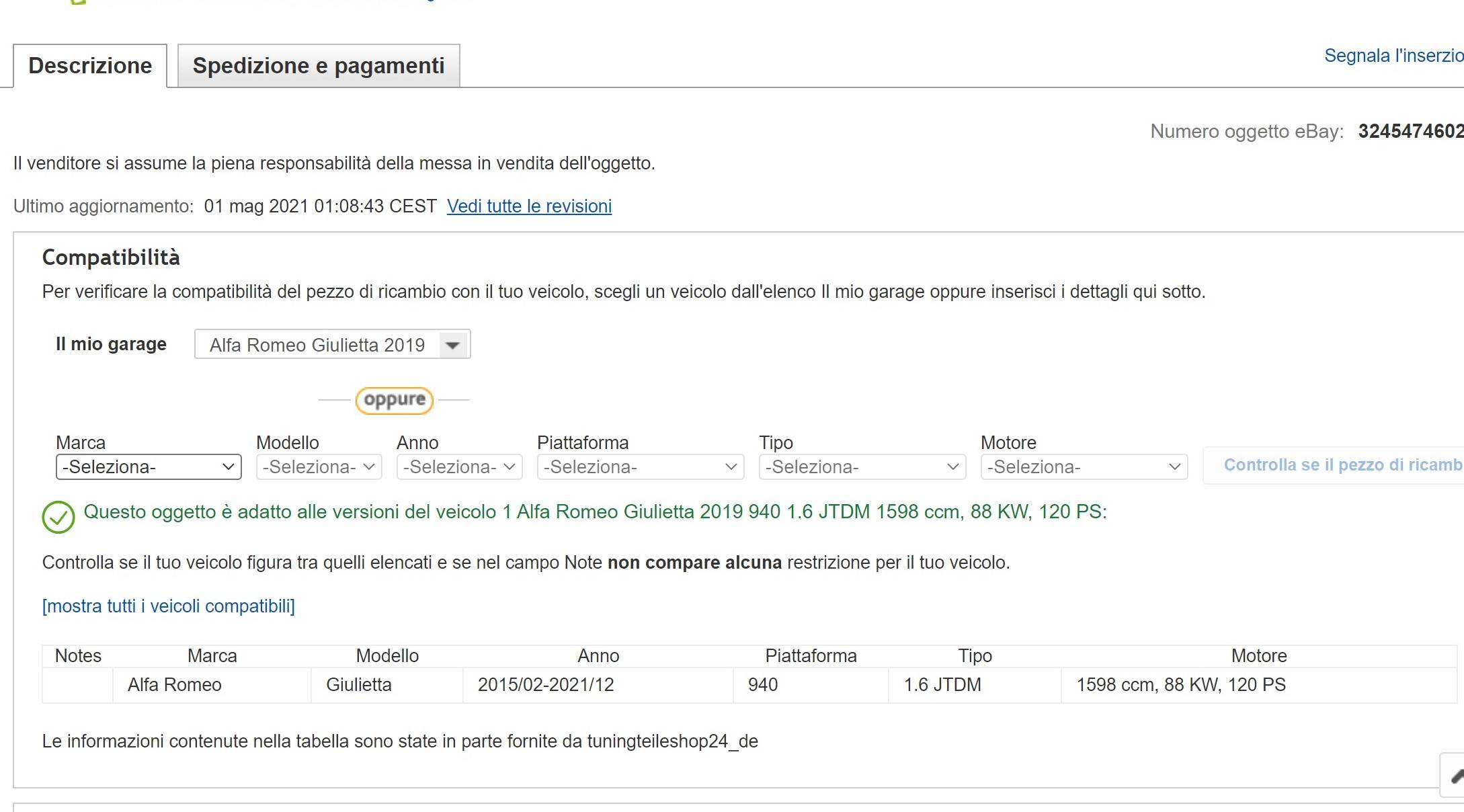Click Controlla se il pezzo di ricambio button
This screenshot has width=1464, height=812.
(x=1334, y=465)
